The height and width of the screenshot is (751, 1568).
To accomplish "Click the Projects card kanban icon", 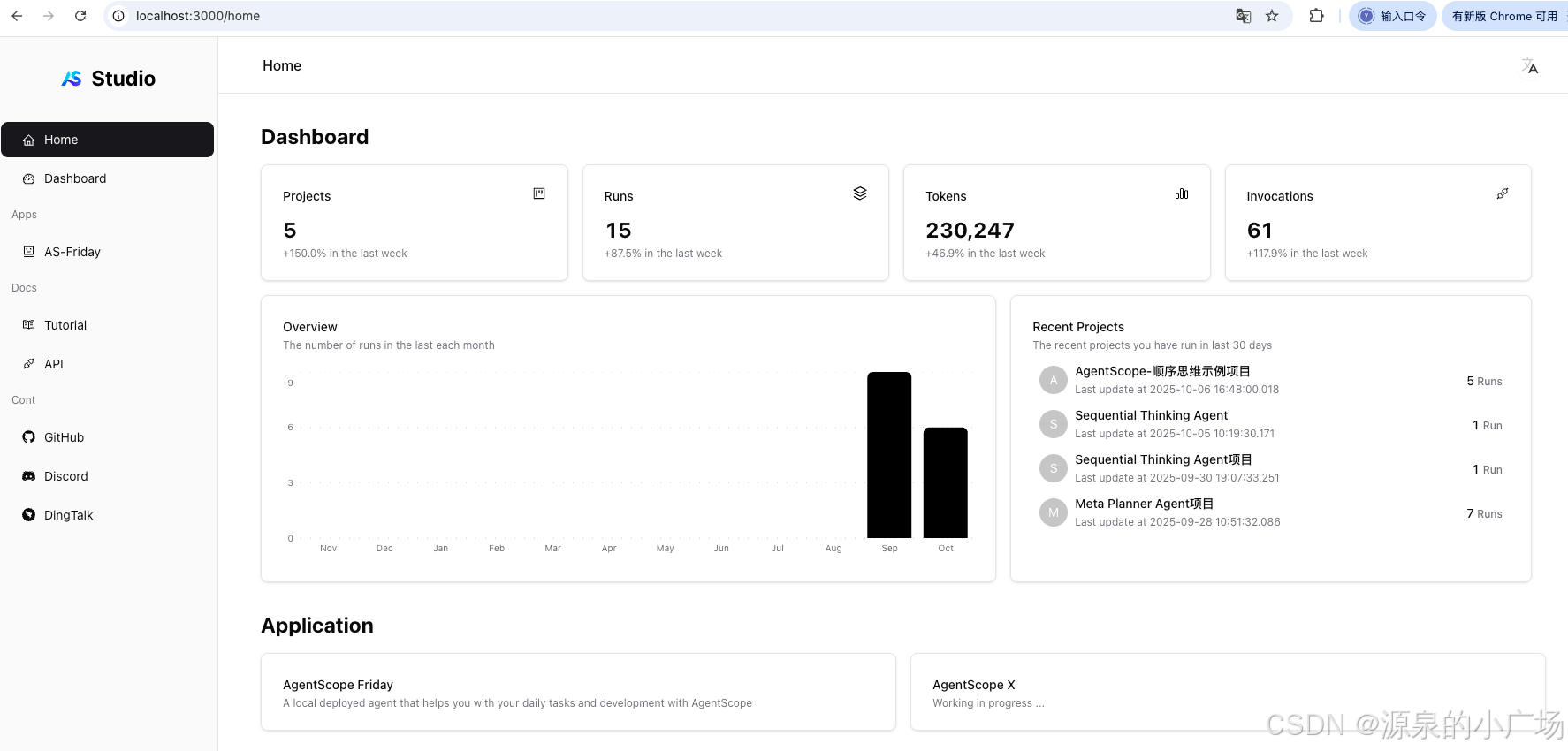I will [x=539, y=193].
